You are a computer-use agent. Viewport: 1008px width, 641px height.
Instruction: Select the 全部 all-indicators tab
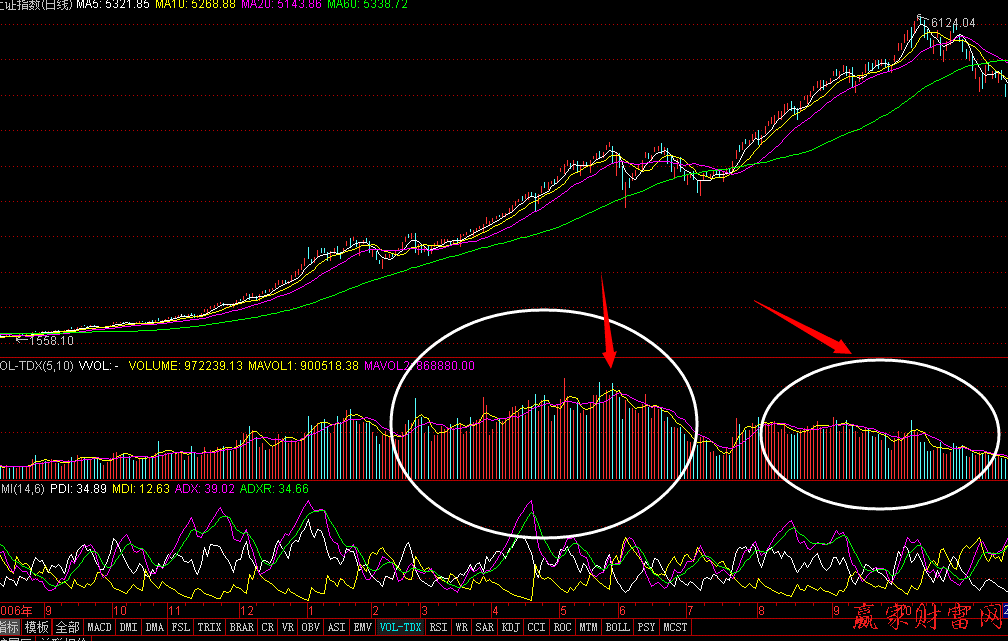[68, 628]
